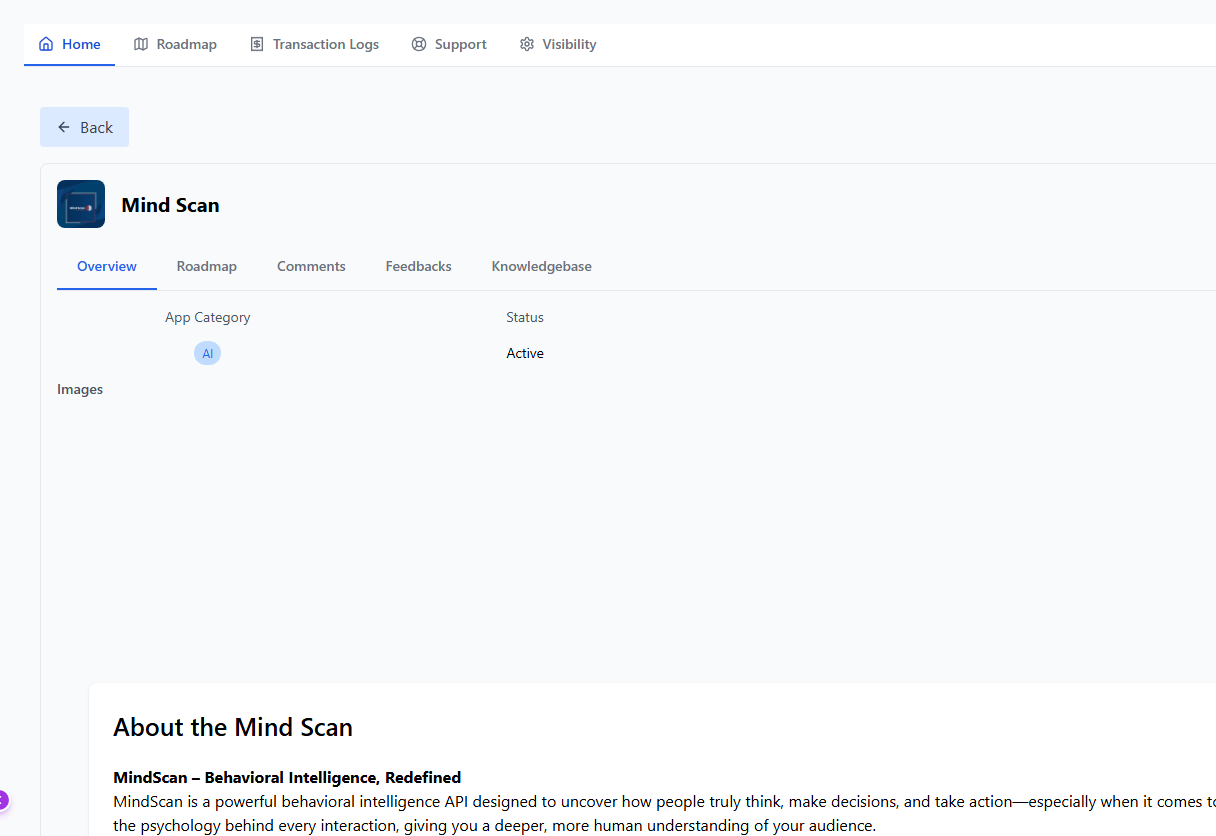
Task: Open the Comments tab
Action: point(311,266)
